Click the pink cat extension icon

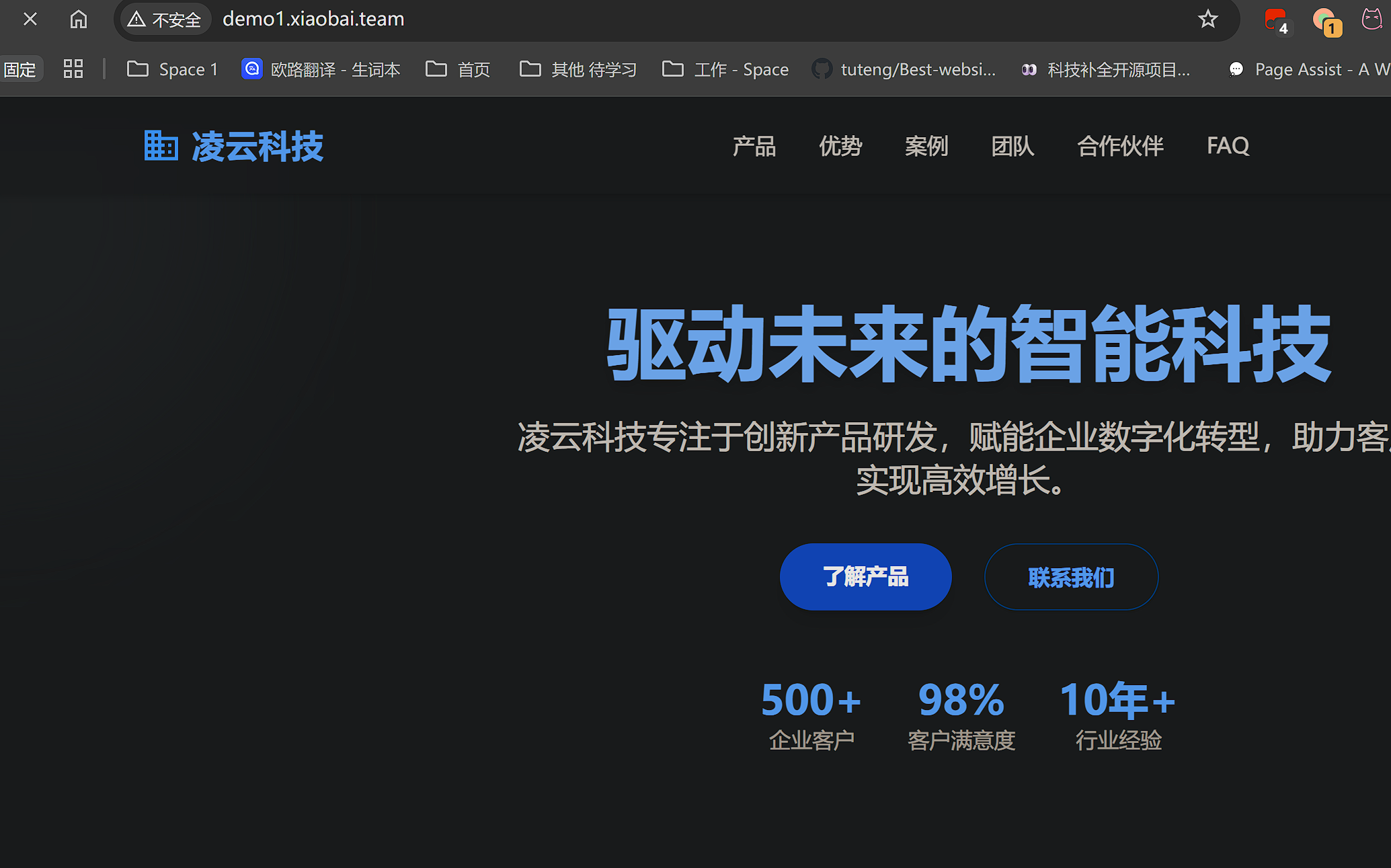coord(1372,19)
